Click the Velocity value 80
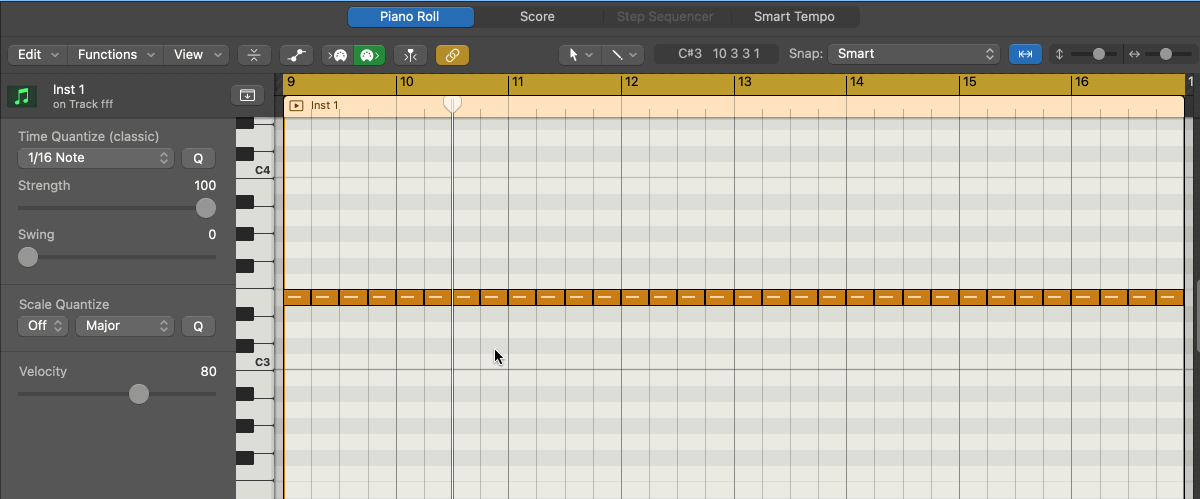This screenshot has width=1200, height=499. point(208,372)
